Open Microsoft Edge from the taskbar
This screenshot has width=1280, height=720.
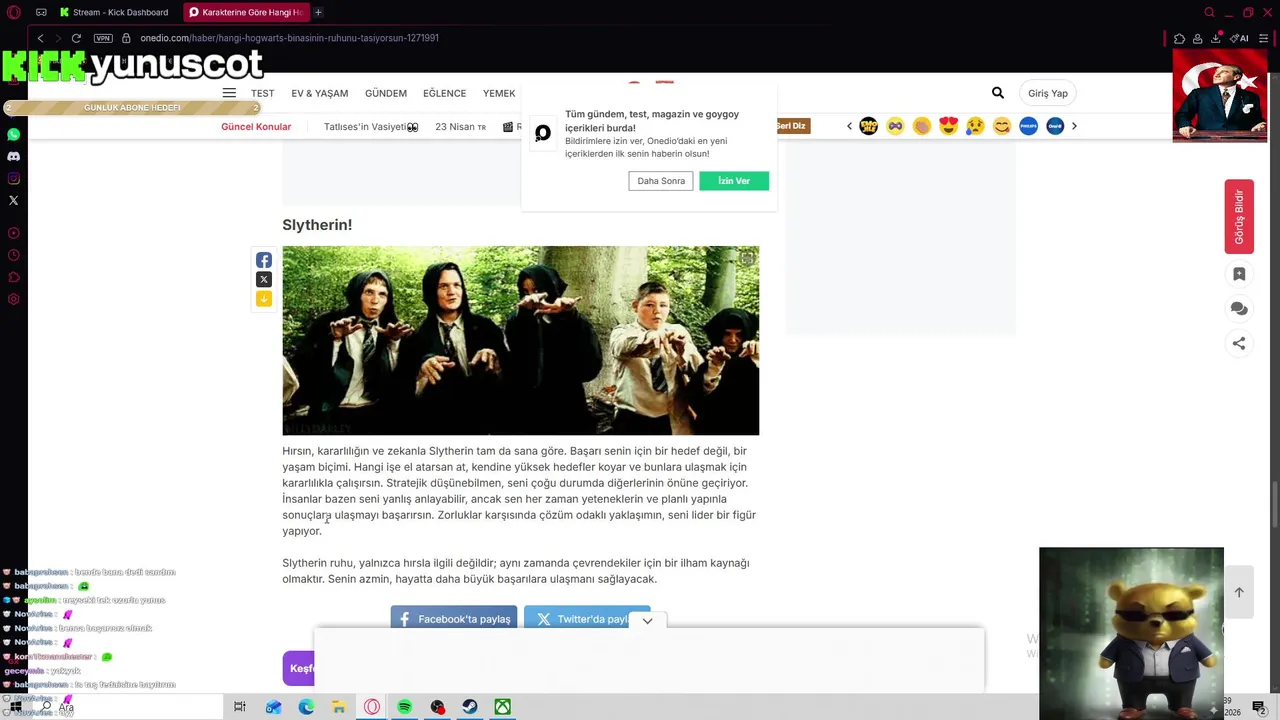[x=306, y=707]
